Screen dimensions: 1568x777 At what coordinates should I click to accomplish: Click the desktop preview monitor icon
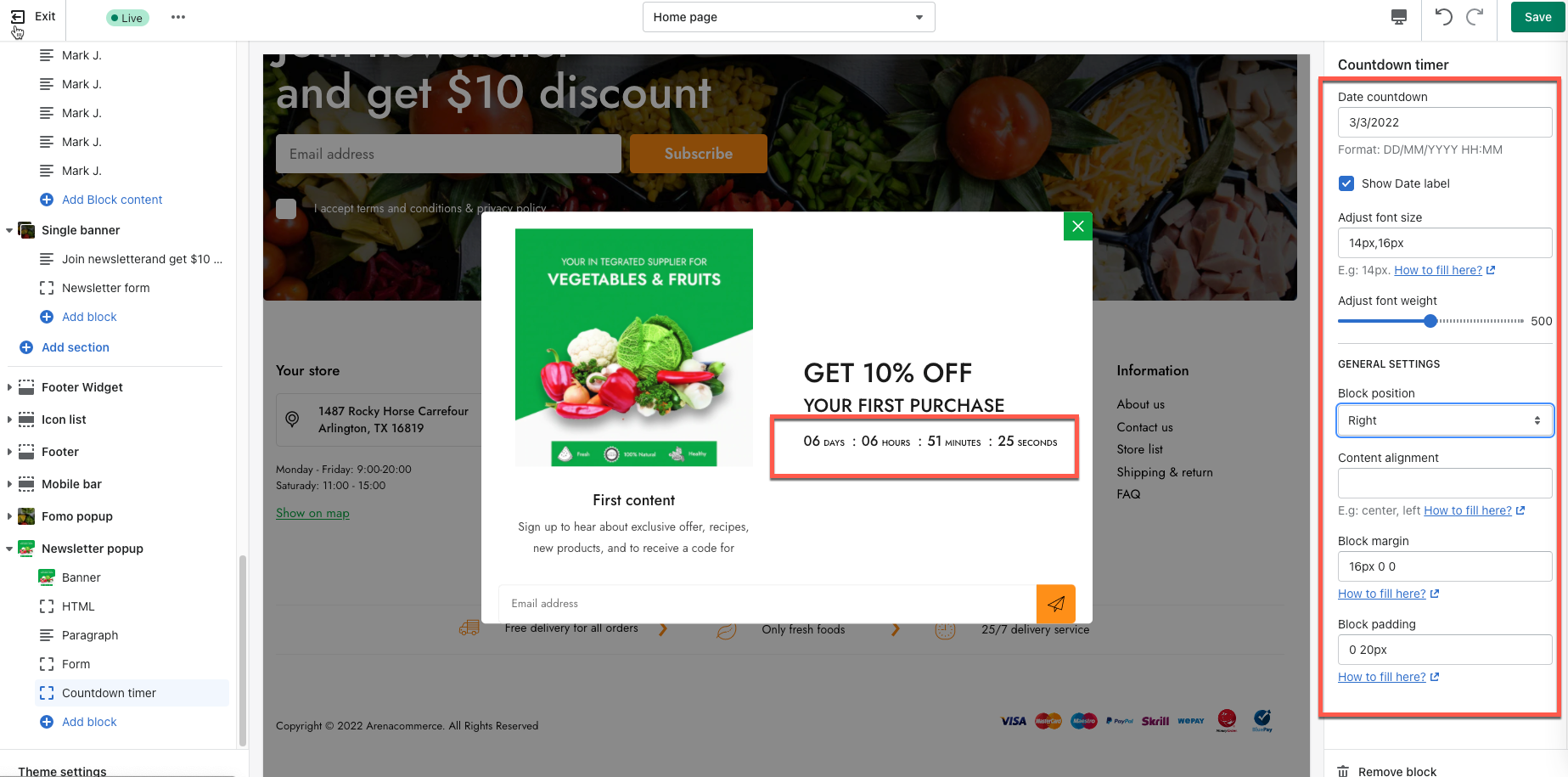click(1399, 17)
